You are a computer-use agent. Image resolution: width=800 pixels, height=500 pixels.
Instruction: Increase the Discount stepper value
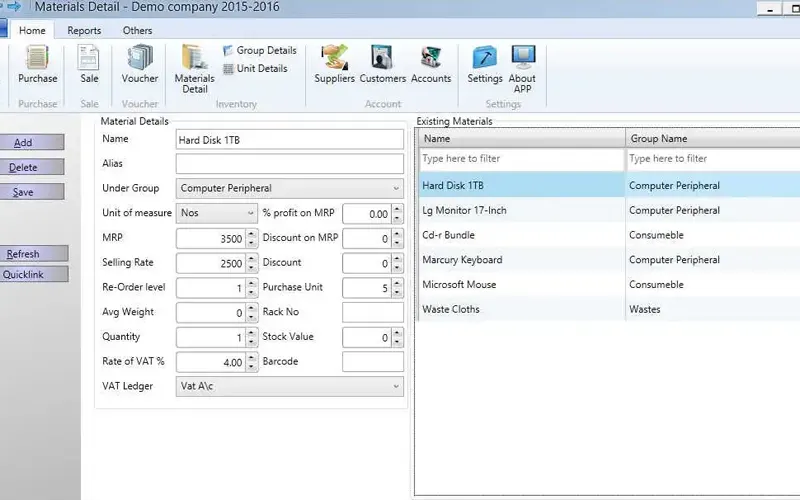[397, 259]
